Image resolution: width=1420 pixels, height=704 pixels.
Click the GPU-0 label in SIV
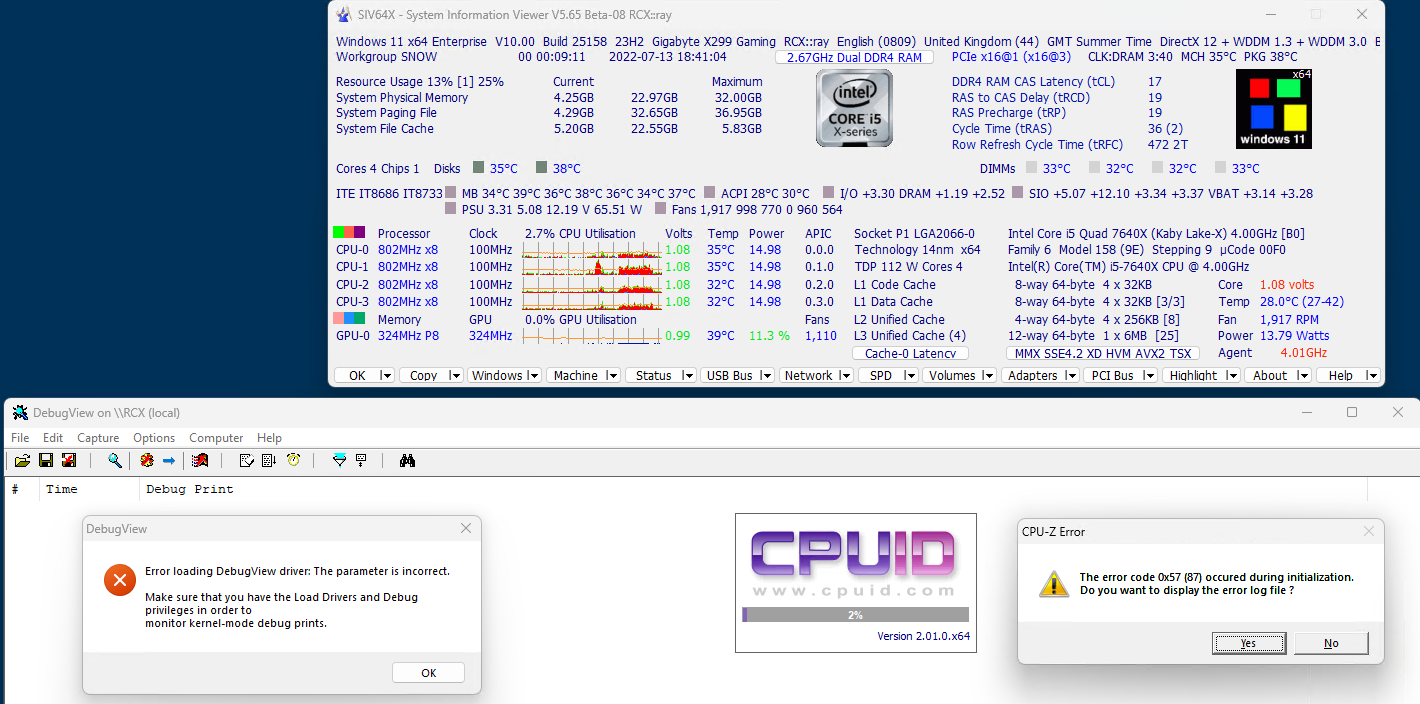click(352, 336)
